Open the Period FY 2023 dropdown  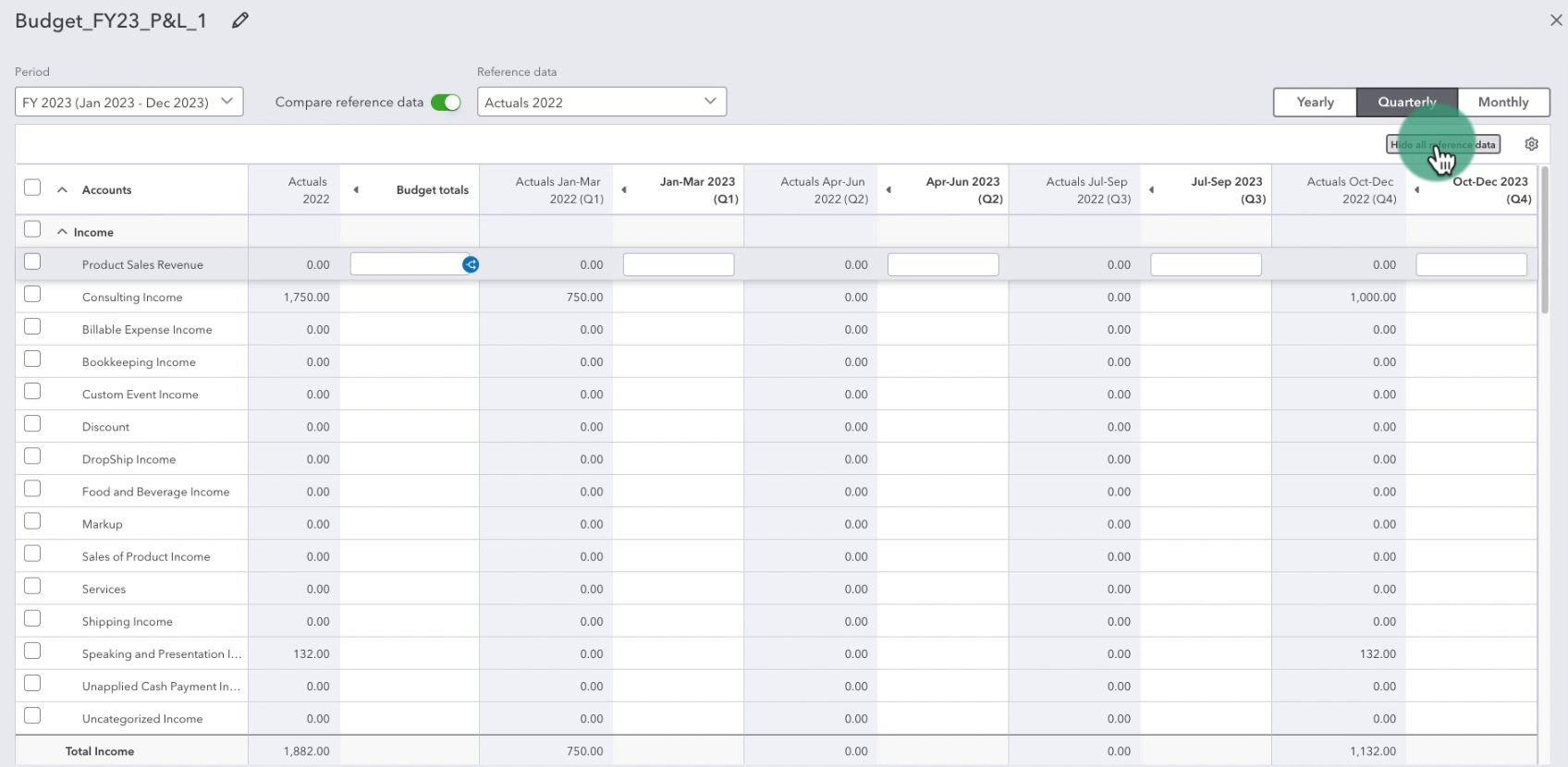[129, 103]
